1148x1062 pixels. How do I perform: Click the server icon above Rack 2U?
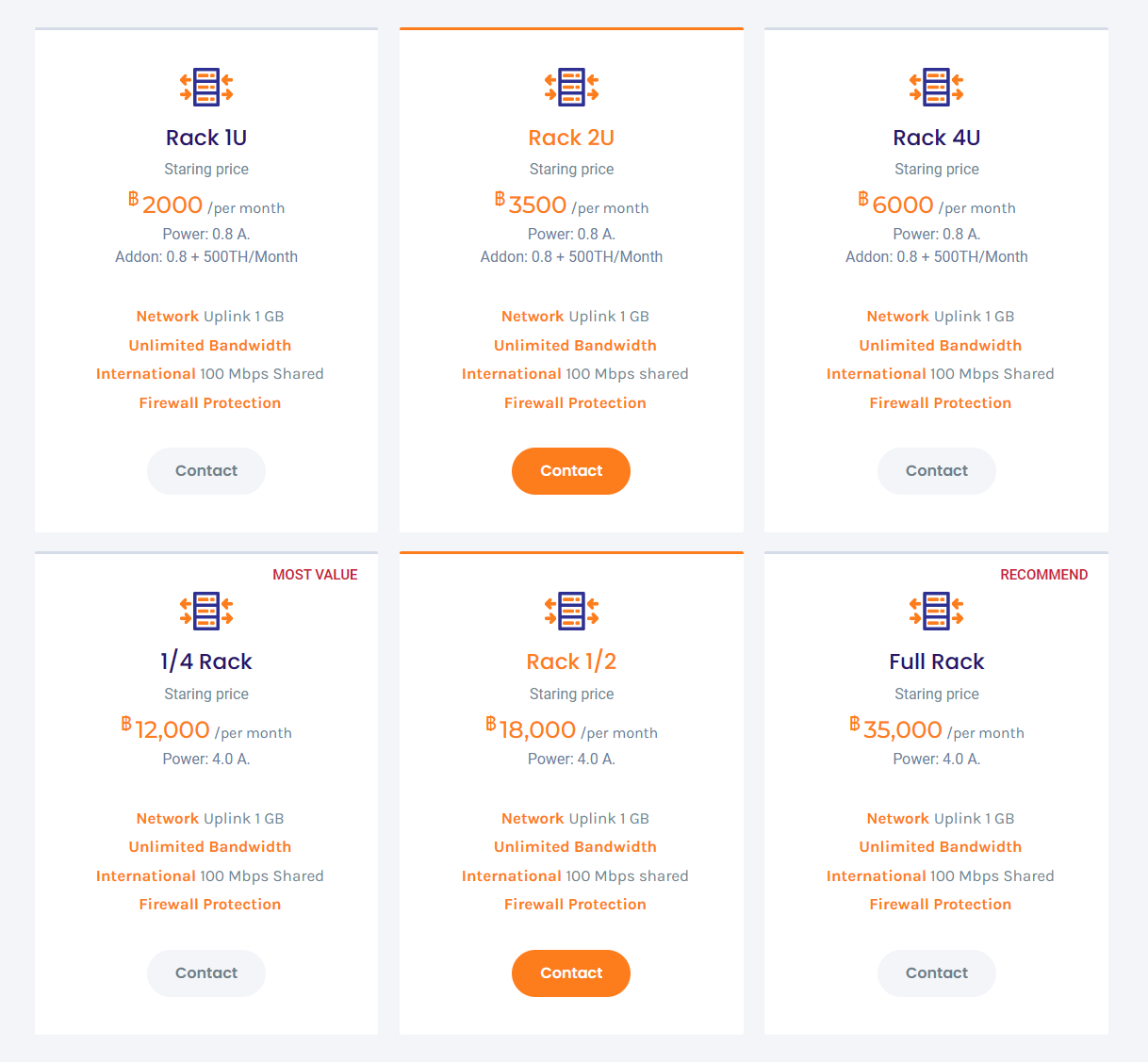coord(571,87)
